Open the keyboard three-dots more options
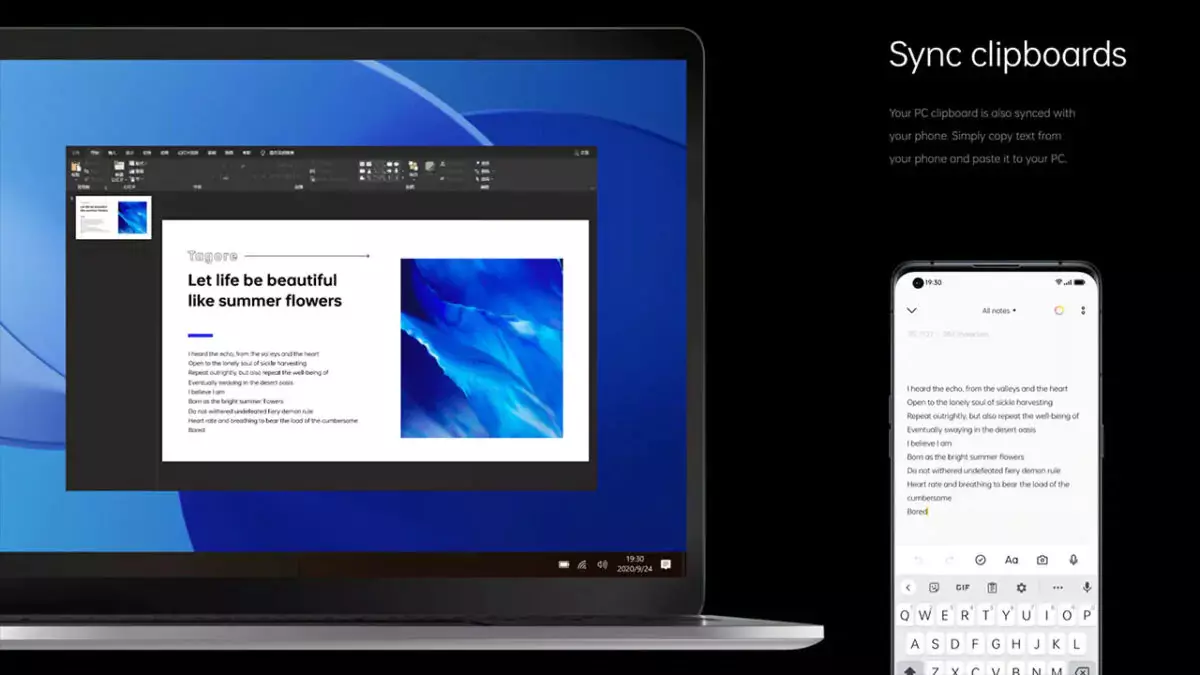The height and width of the screenshot is (675, 1200). click(x=1057, y=588)
